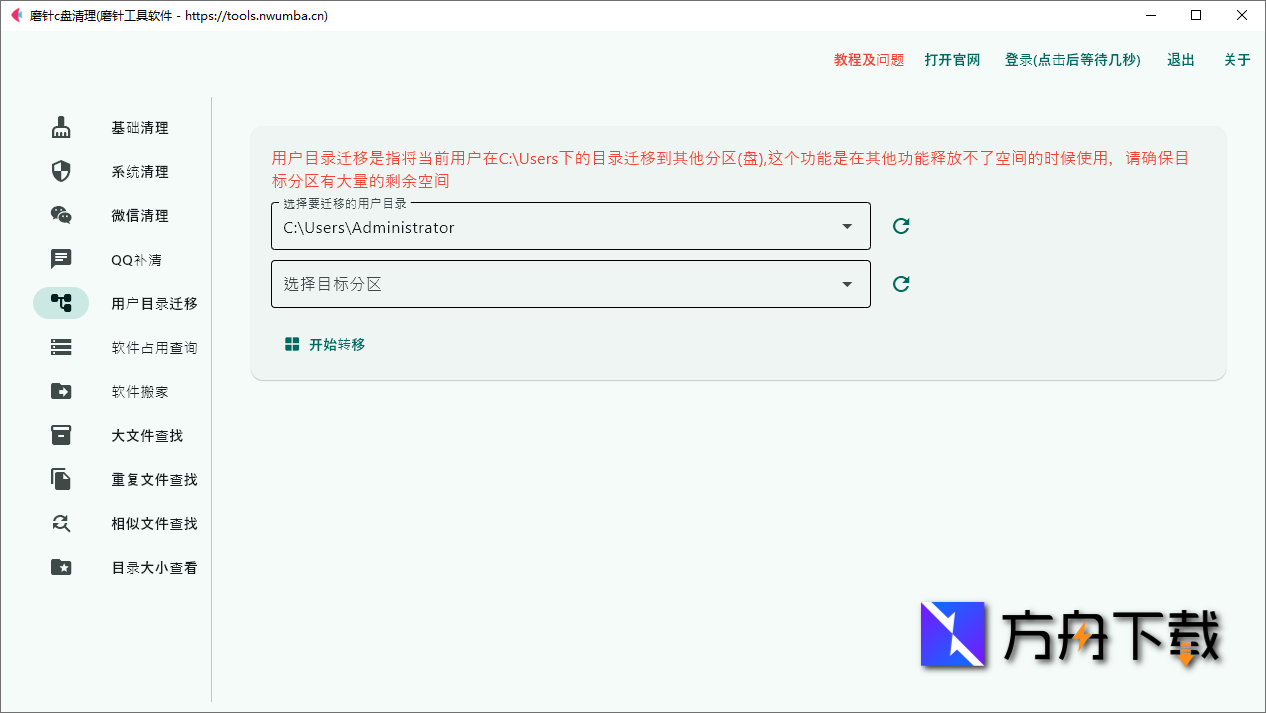Open the C:\Users\Administrator combo box arrow
The image size is (1266, 713).
click(846, 226)
